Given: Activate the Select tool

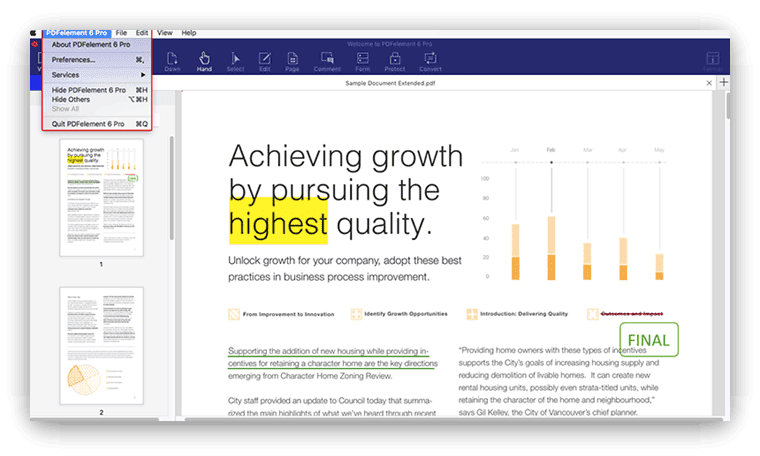Looking at the screenshot, I should click(x=235, y=61).
